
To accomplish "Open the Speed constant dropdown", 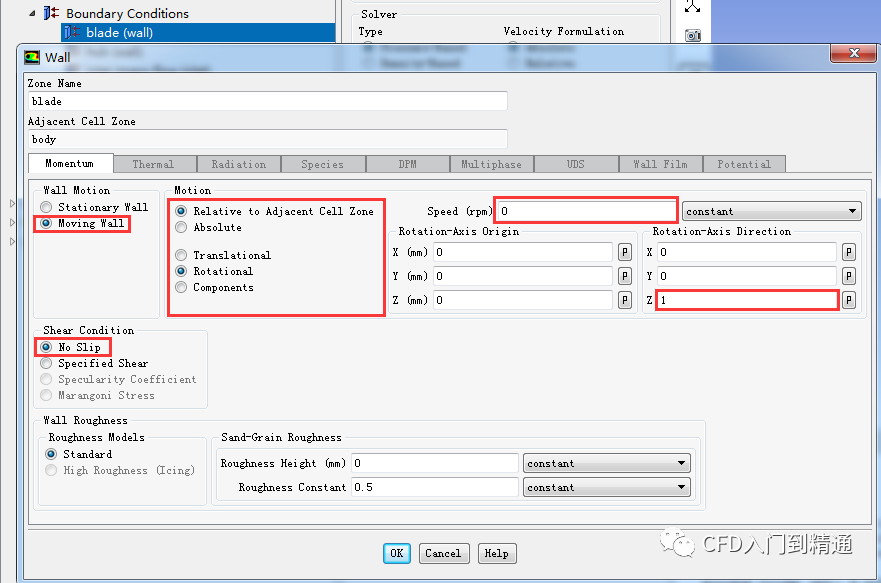I will click(771, 211).
